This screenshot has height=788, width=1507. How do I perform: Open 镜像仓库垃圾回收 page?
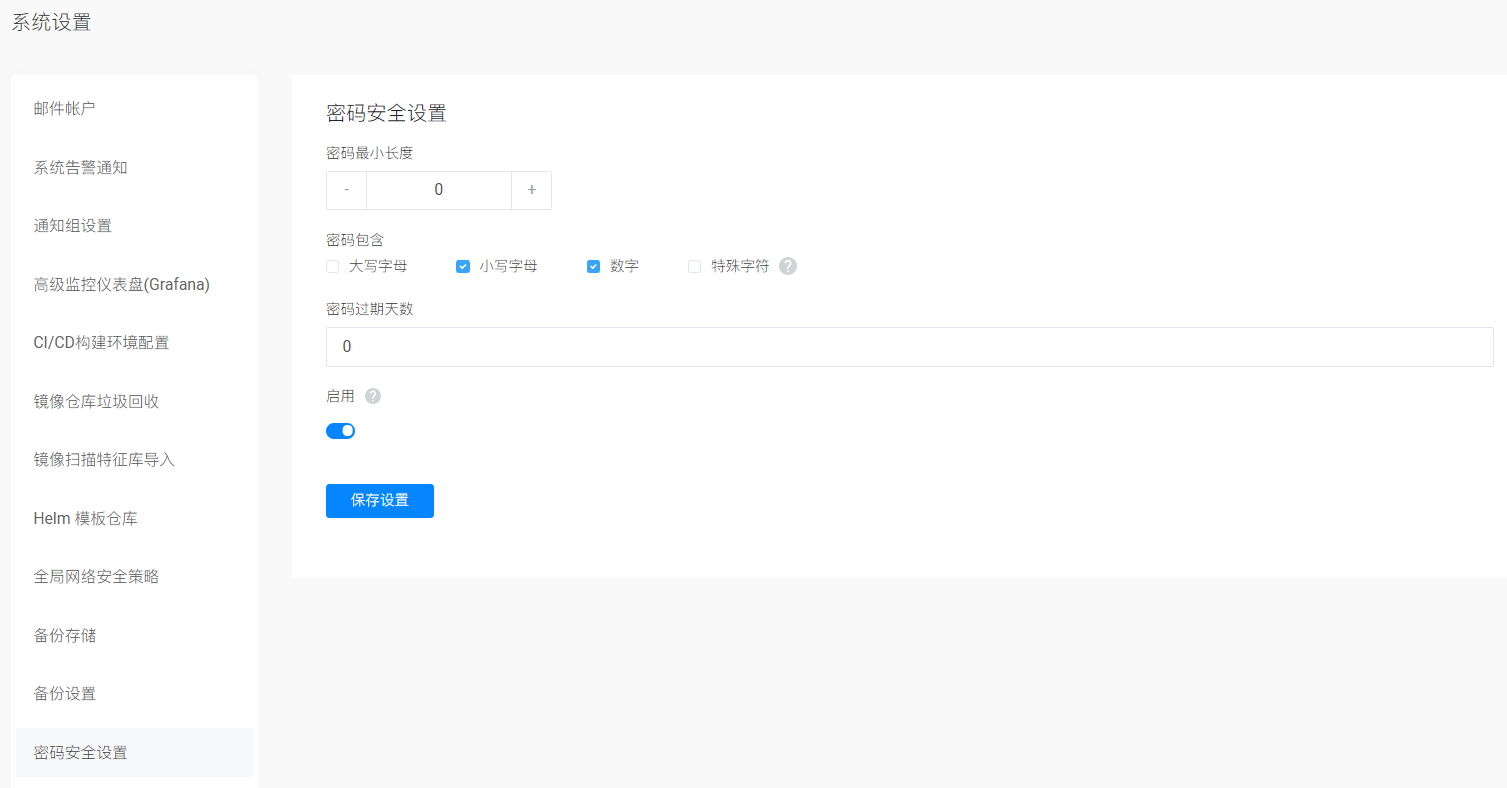pos(97,401)
